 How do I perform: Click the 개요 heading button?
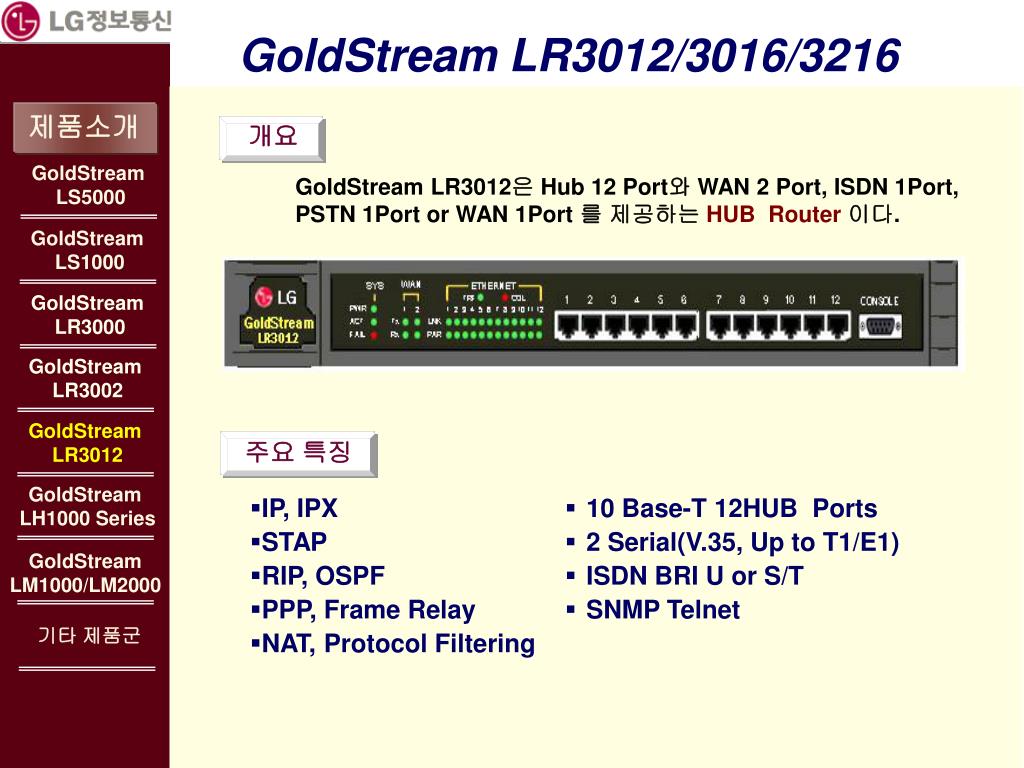(x=272, y=138)
